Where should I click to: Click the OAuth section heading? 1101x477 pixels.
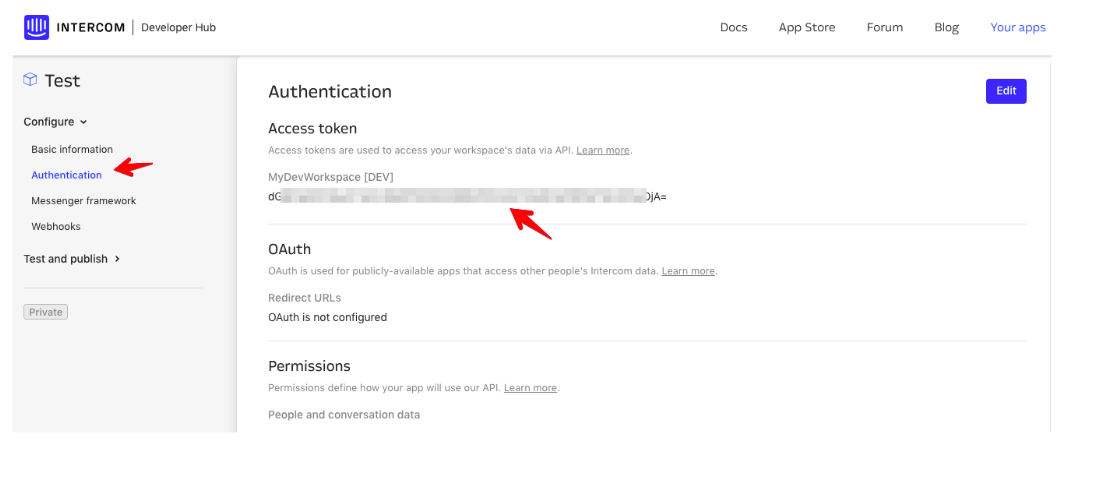click(289, 249)
